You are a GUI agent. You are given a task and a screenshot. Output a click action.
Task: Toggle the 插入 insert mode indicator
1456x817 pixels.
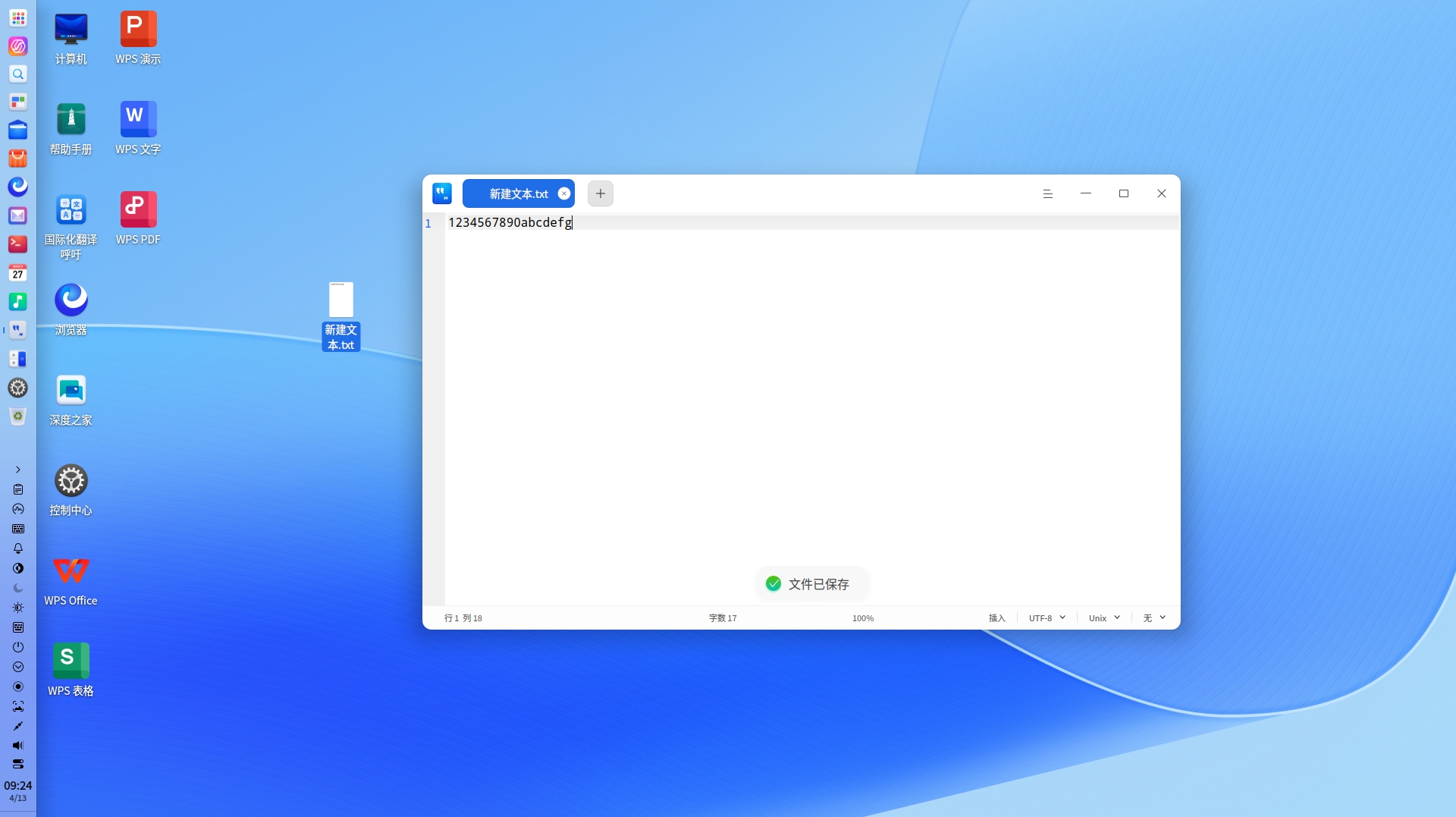click(x=996, y=618)
